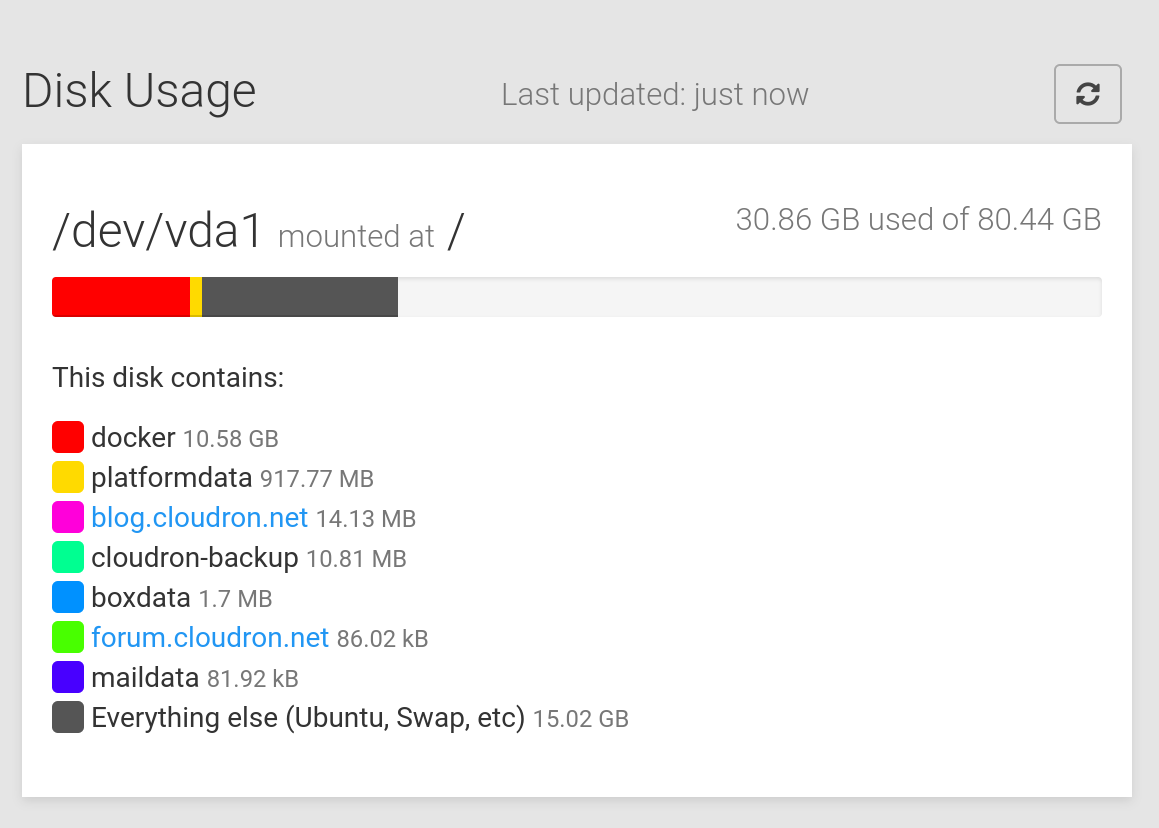Click the "30.86 GB used of 80.44 GB" text
The width and height of the screenshot is (1159, 828).
917,219
